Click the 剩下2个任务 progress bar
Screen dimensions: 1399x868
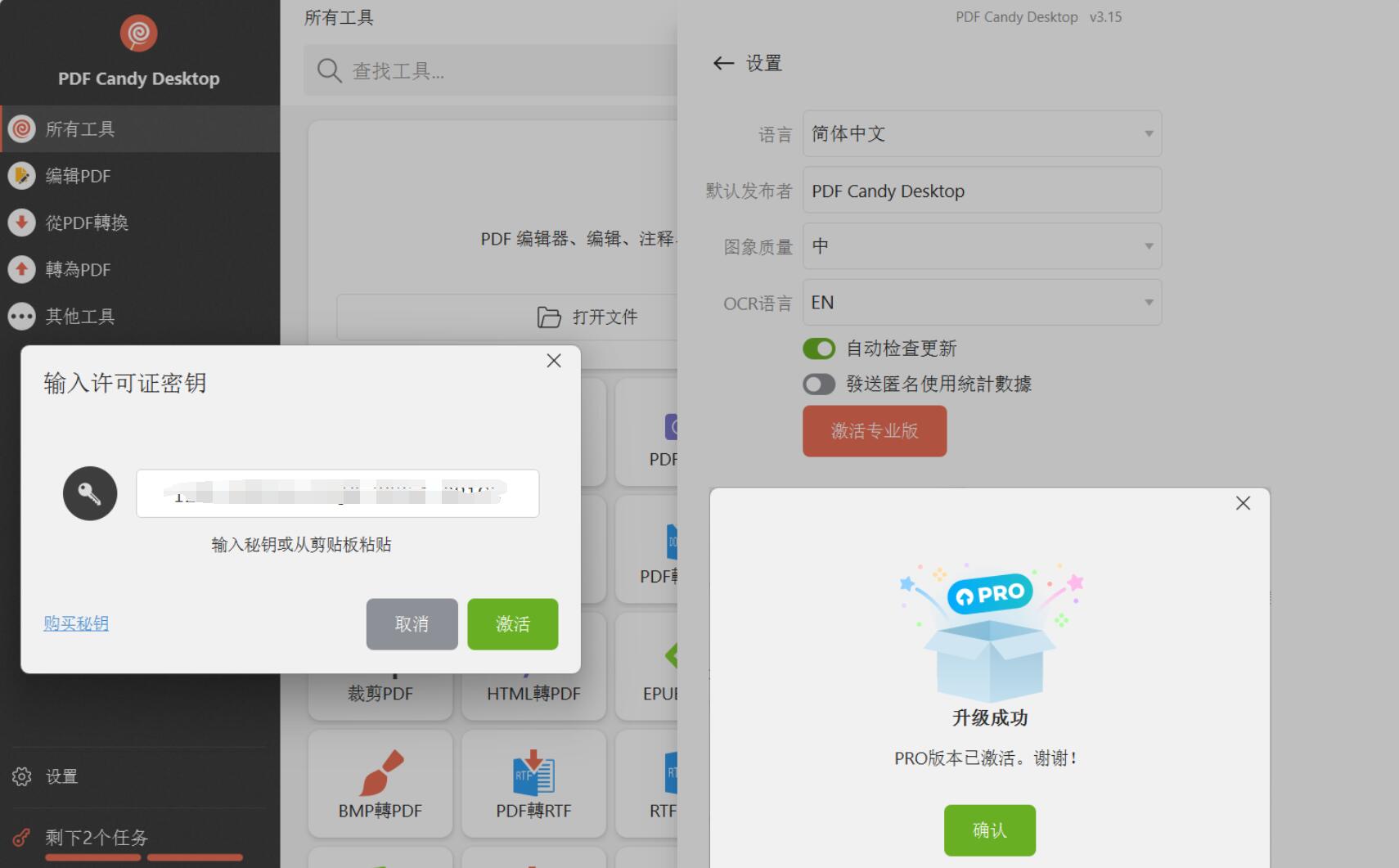143,857
